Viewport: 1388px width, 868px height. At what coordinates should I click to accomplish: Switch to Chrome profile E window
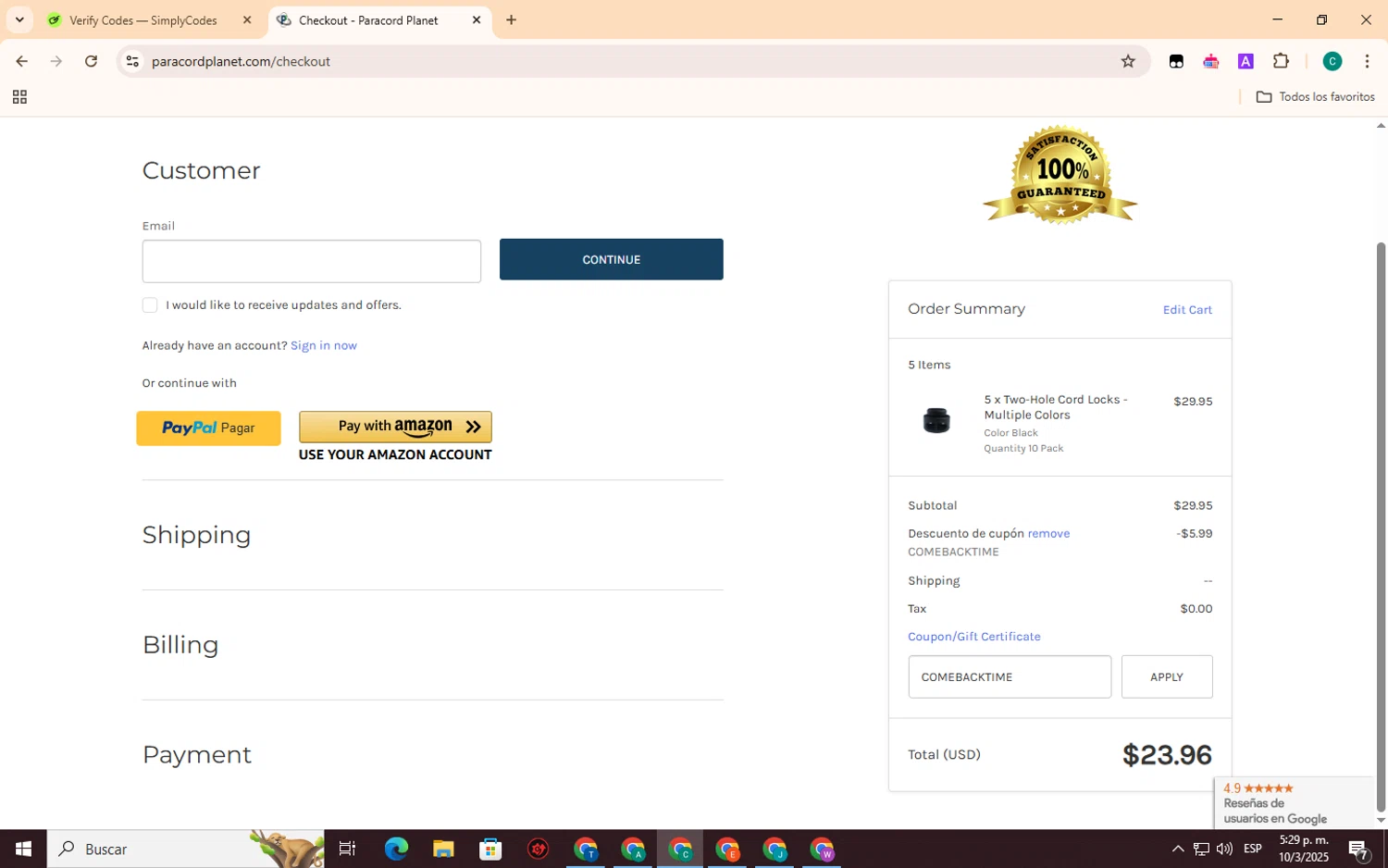[727, 849]
